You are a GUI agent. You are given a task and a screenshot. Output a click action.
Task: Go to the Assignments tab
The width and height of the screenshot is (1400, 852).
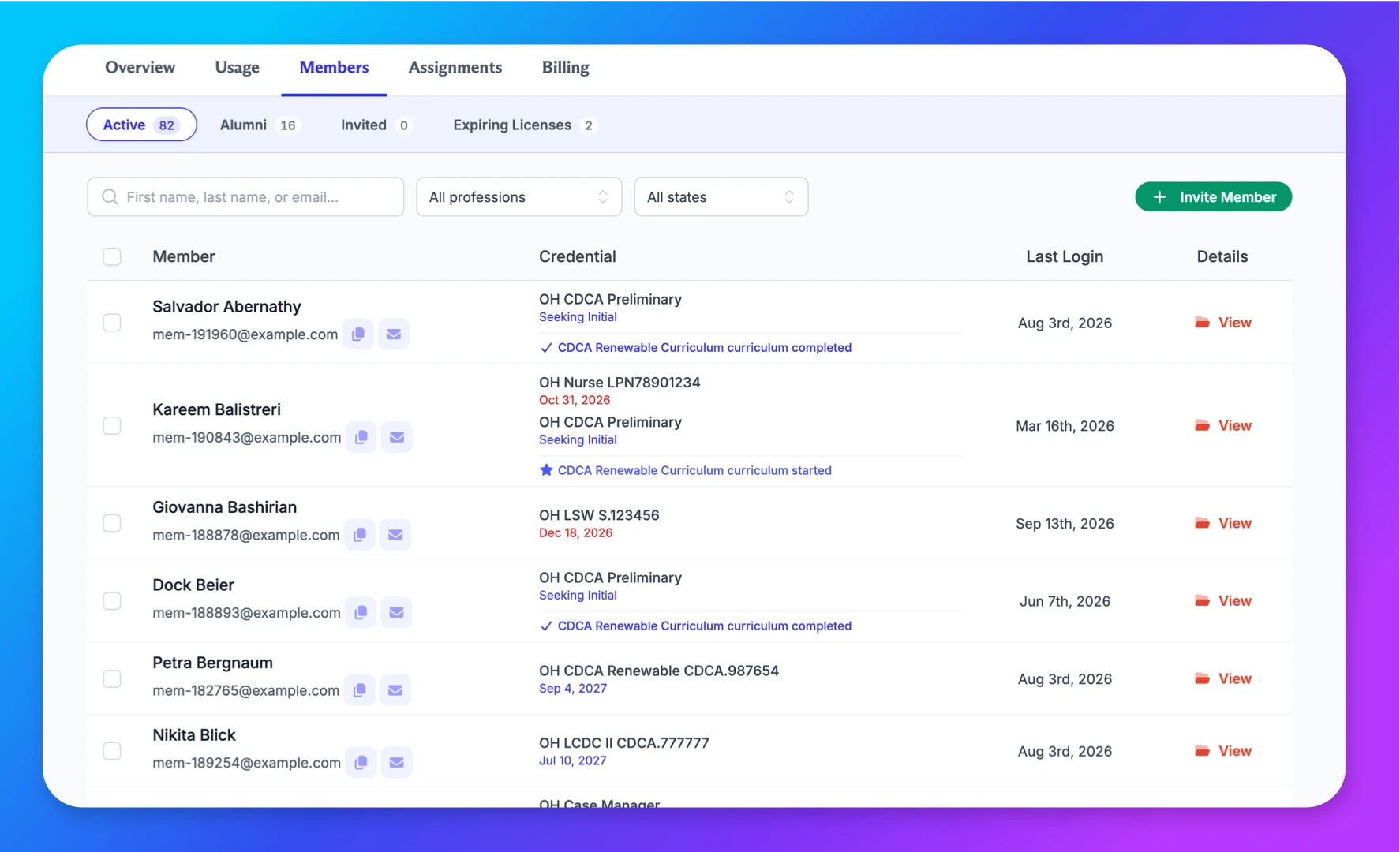pos(455,68)
